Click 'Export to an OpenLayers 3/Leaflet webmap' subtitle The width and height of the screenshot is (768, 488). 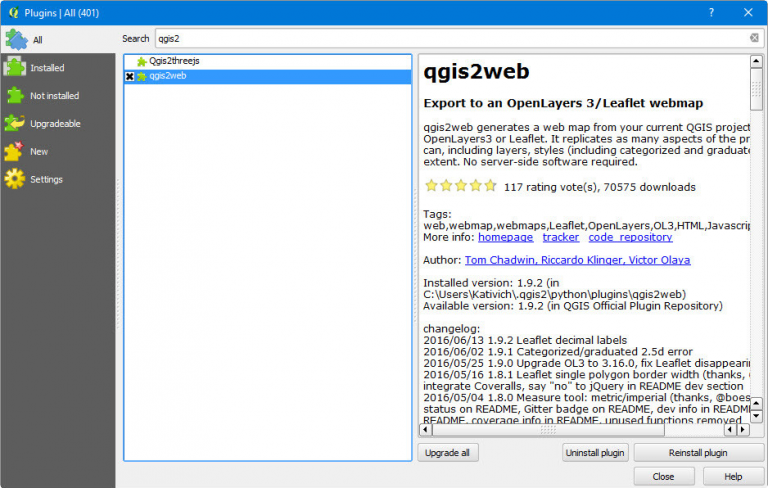pyautogui.click(x=563, y=103)
